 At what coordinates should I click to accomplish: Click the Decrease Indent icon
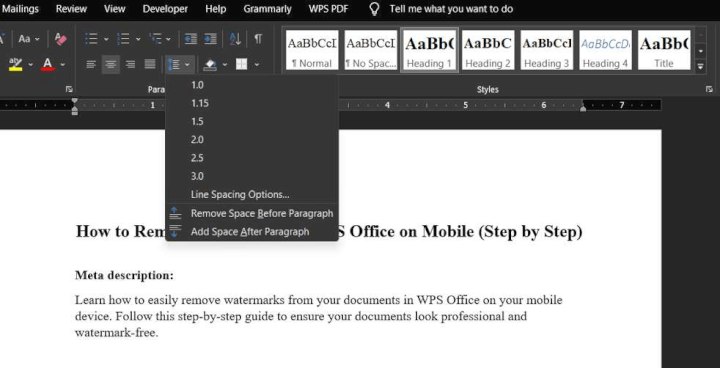[191, 39]
